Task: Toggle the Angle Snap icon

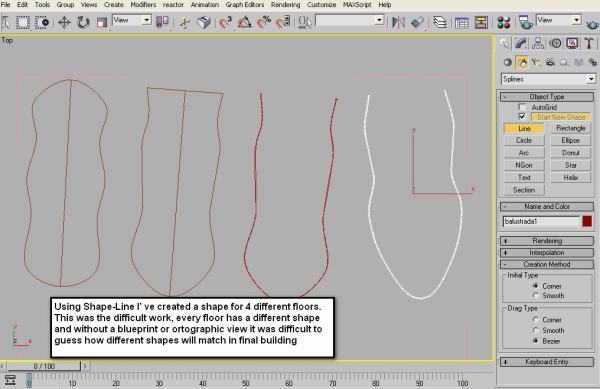Action: coord(245,23)
